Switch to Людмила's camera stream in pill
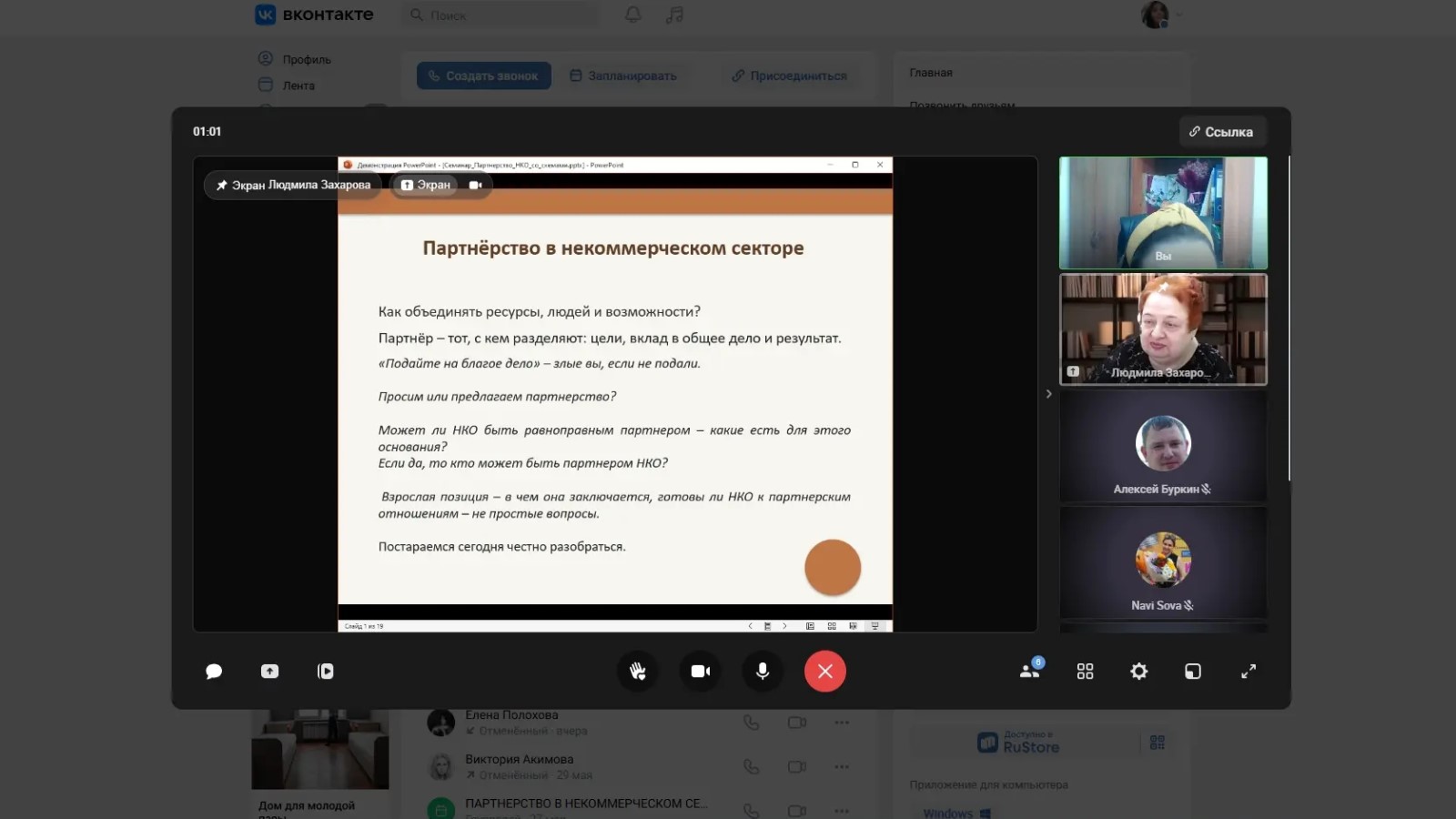The image size is (1456, 819). tap(475, 185)
